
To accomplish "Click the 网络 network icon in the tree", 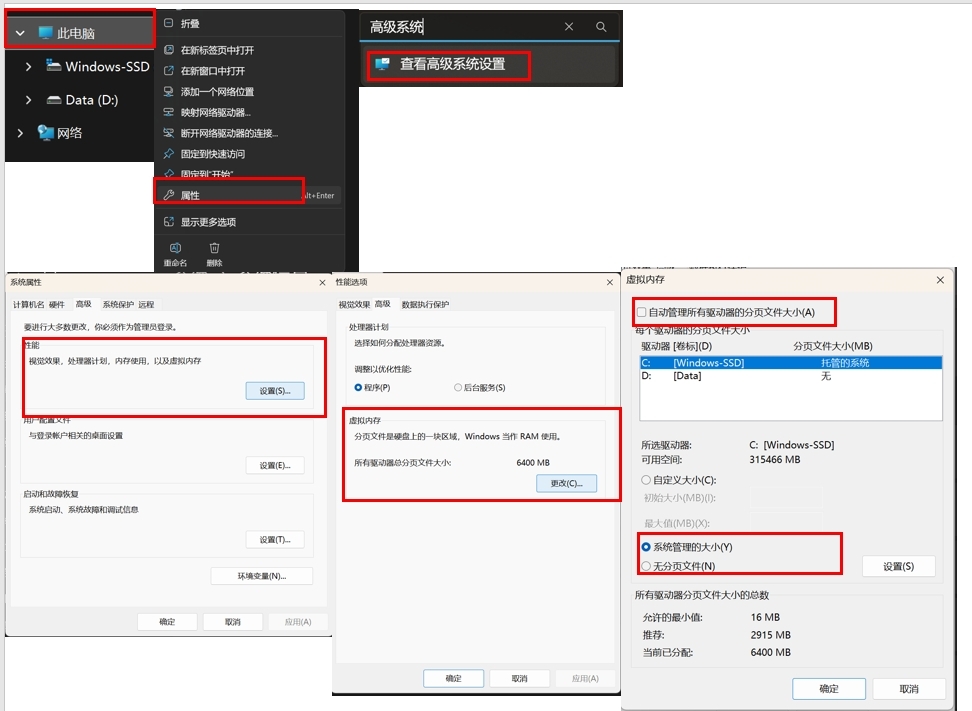I will point(45,133).
